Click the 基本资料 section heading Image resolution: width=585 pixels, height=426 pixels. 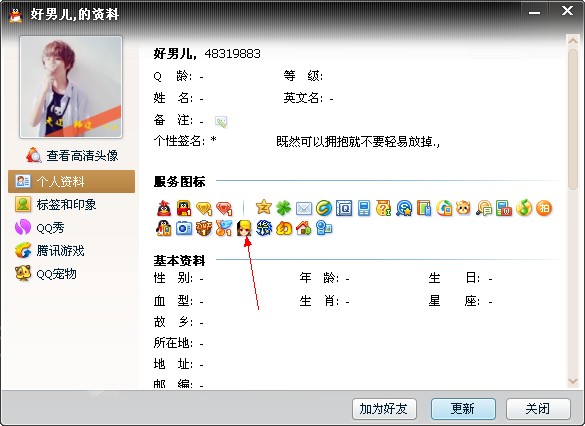click(179, 260)
